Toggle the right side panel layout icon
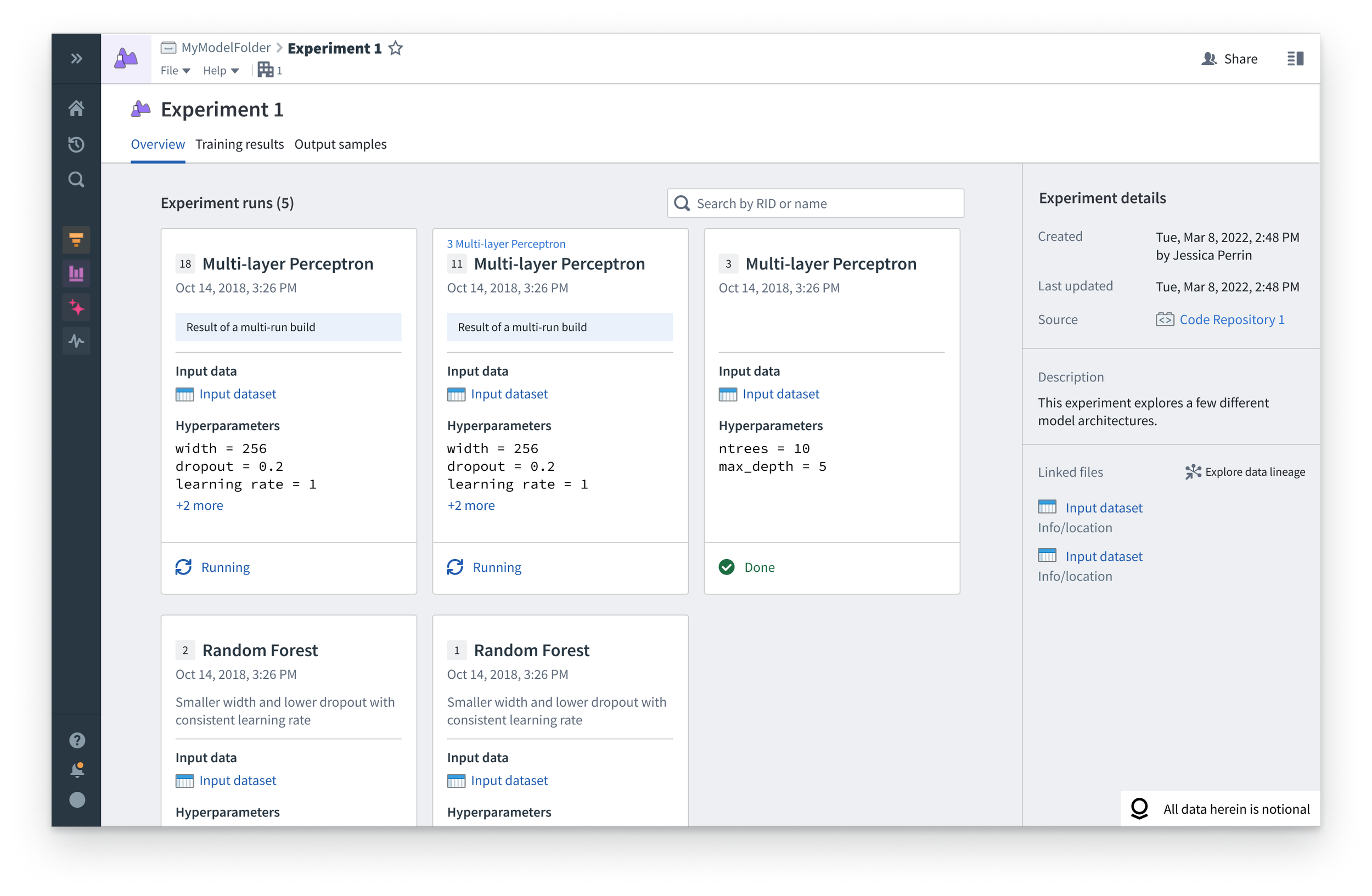Image resolution: width=1372 pixels, height=896 pixels. point(1295,59)
